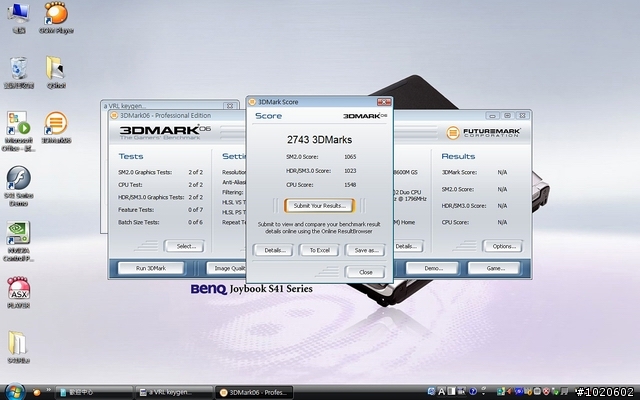Click the Options button under Results
This screenshot has width=640, height=400.
click(x=502, y=246)
